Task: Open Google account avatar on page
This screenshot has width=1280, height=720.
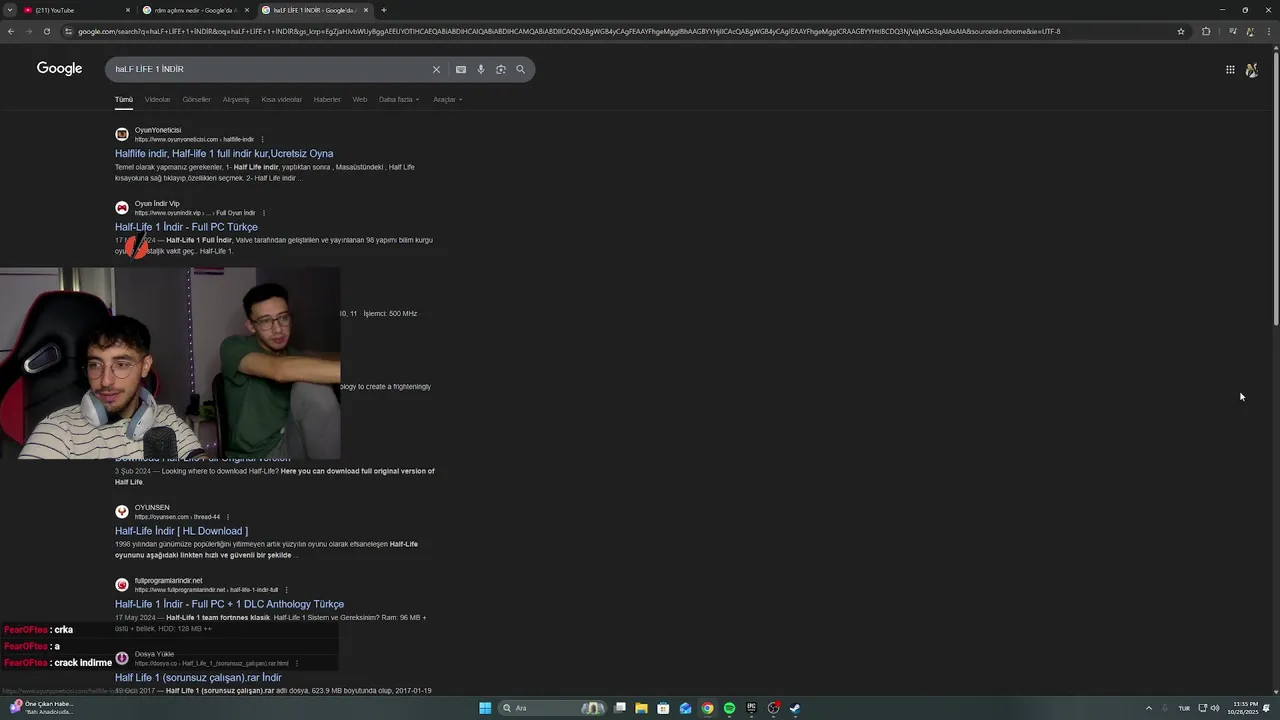Action: coord(1251,69)
